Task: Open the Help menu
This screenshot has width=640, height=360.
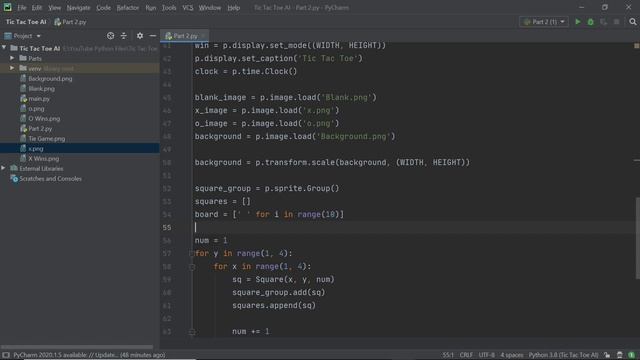Action: tap(233, 8)
